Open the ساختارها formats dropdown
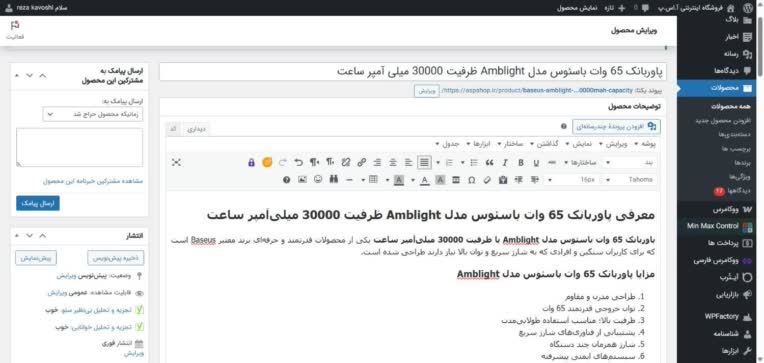Screen dimensions: 764x363 pyautogui.click(x=579, y=162)
